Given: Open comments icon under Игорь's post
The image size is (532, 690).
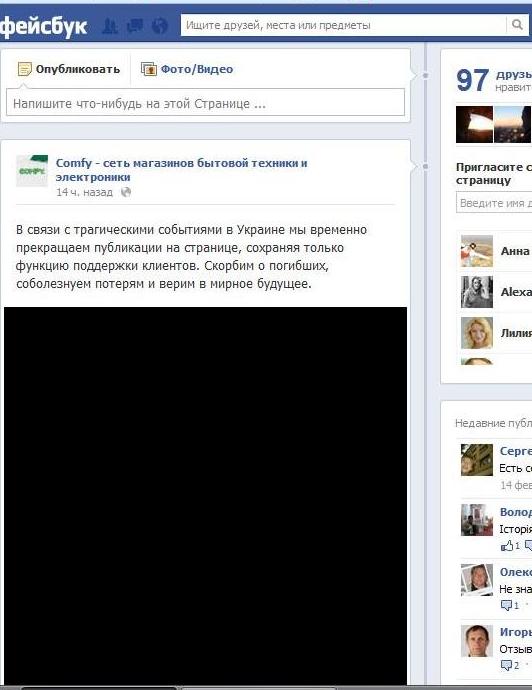Looking at the screenshot, I should (506, 665).
